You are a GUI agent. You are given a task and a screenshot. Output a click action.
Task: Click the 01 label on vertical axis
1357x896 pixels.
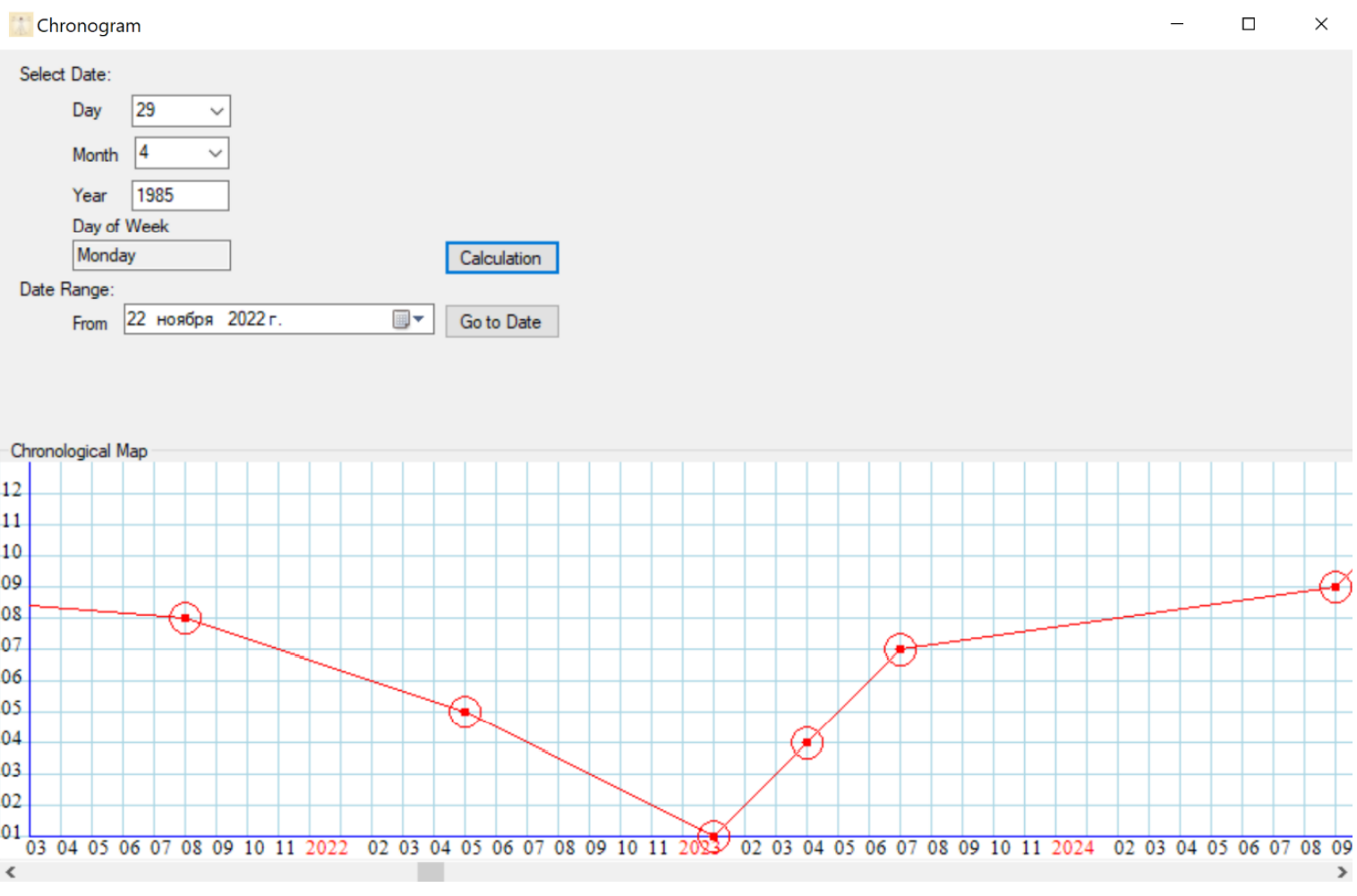point(12,832)
